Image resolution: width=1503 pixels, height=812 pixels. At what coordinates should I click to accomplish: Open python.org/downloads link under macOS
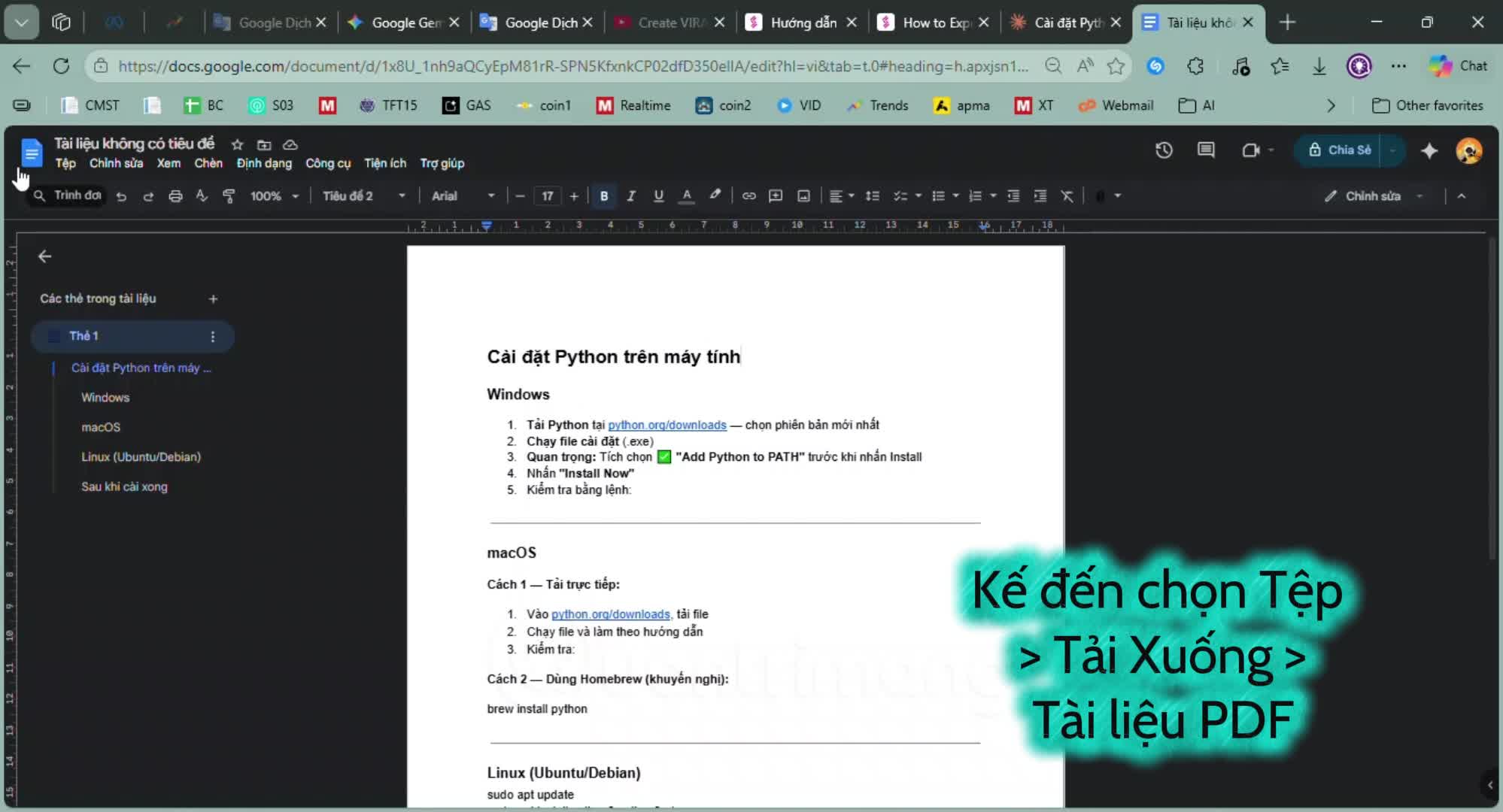(x=610, y=614)
